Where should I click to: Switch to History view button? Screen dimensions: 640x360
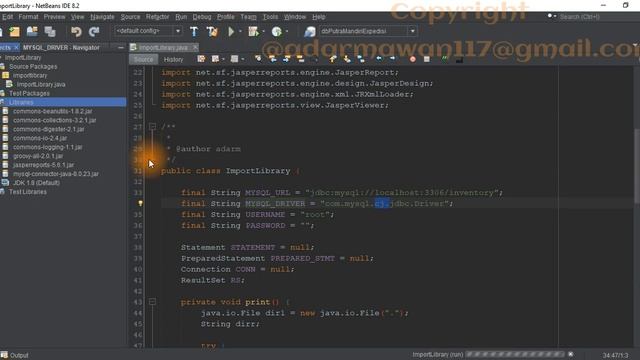[173, 60]
